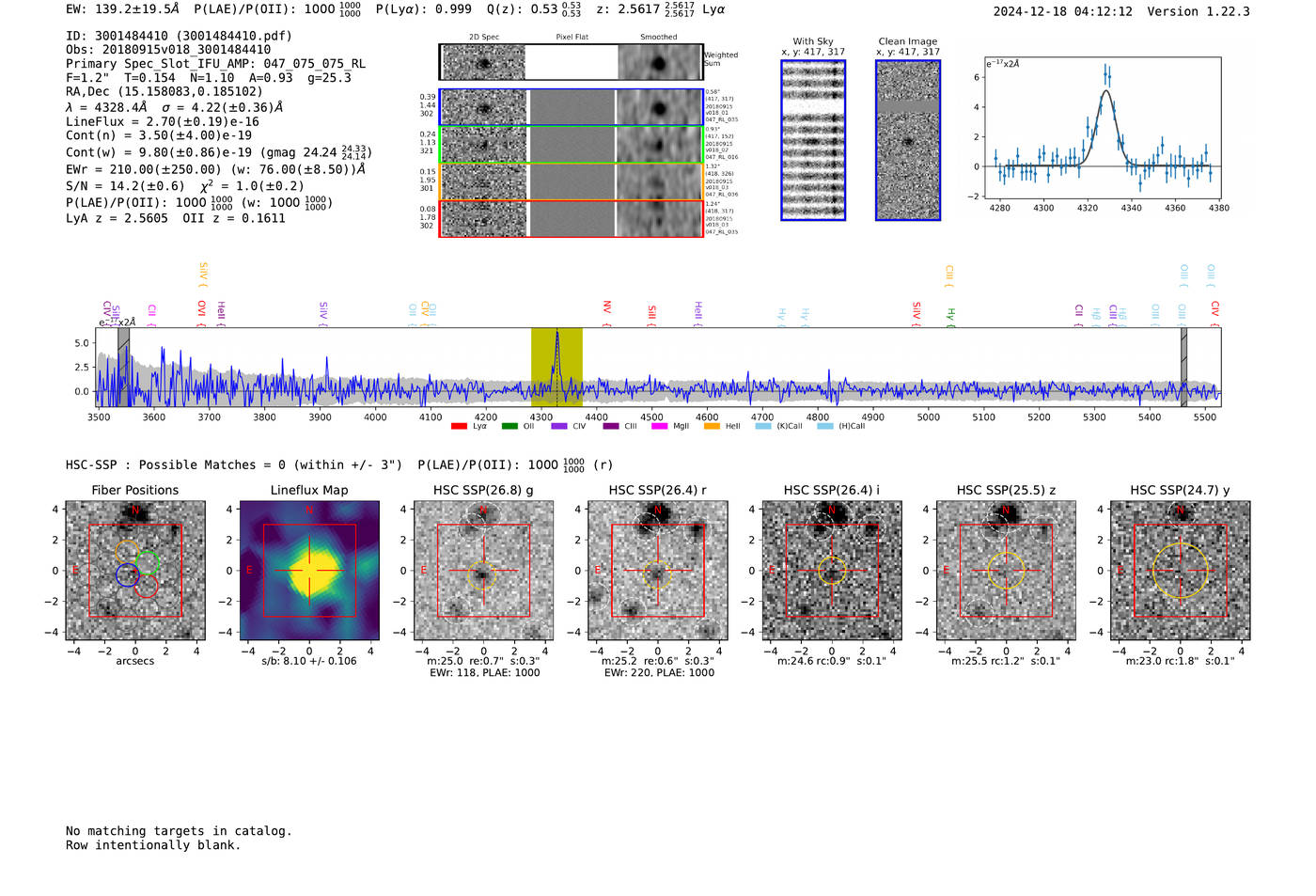Image resolution: width=1316 pixels, height=896 pixels.
Task: Click the red crosshair in the Lineflux Map
Action: tap(309, 571)
